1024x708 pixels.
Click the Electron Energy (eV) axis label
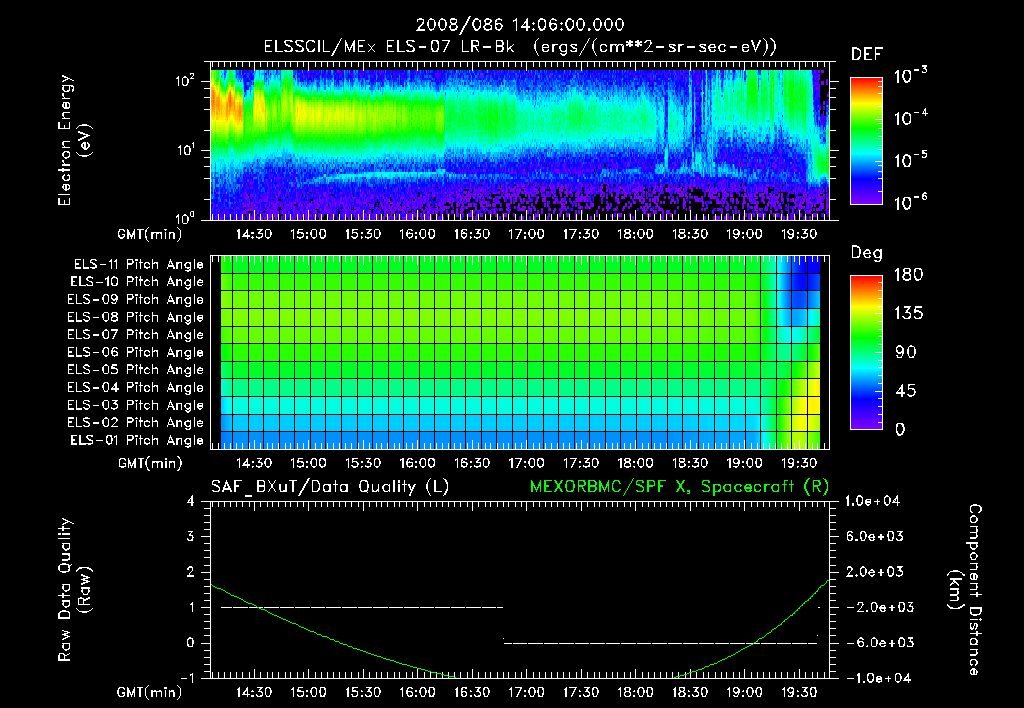[74, 140]
